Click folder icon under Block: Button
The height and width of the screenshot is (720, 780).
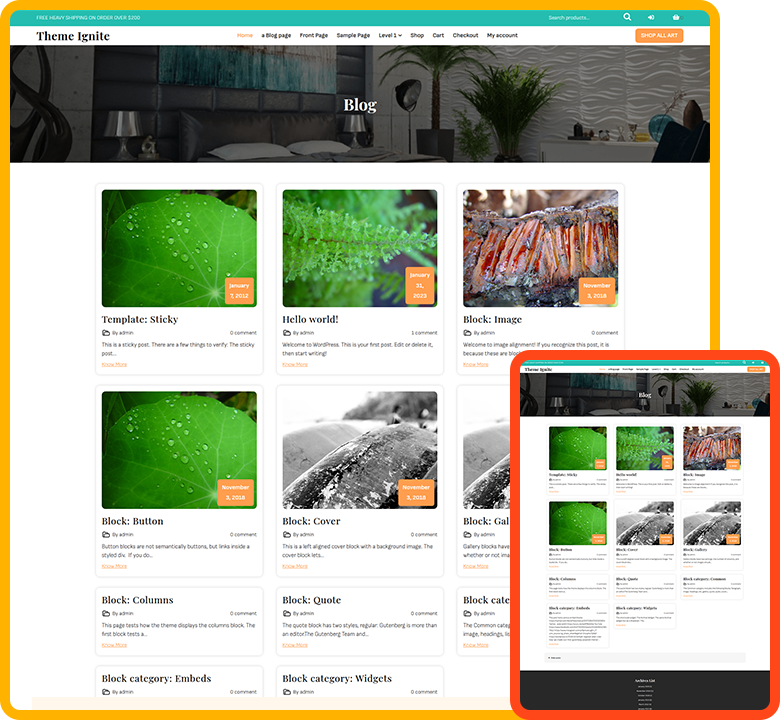106,534
